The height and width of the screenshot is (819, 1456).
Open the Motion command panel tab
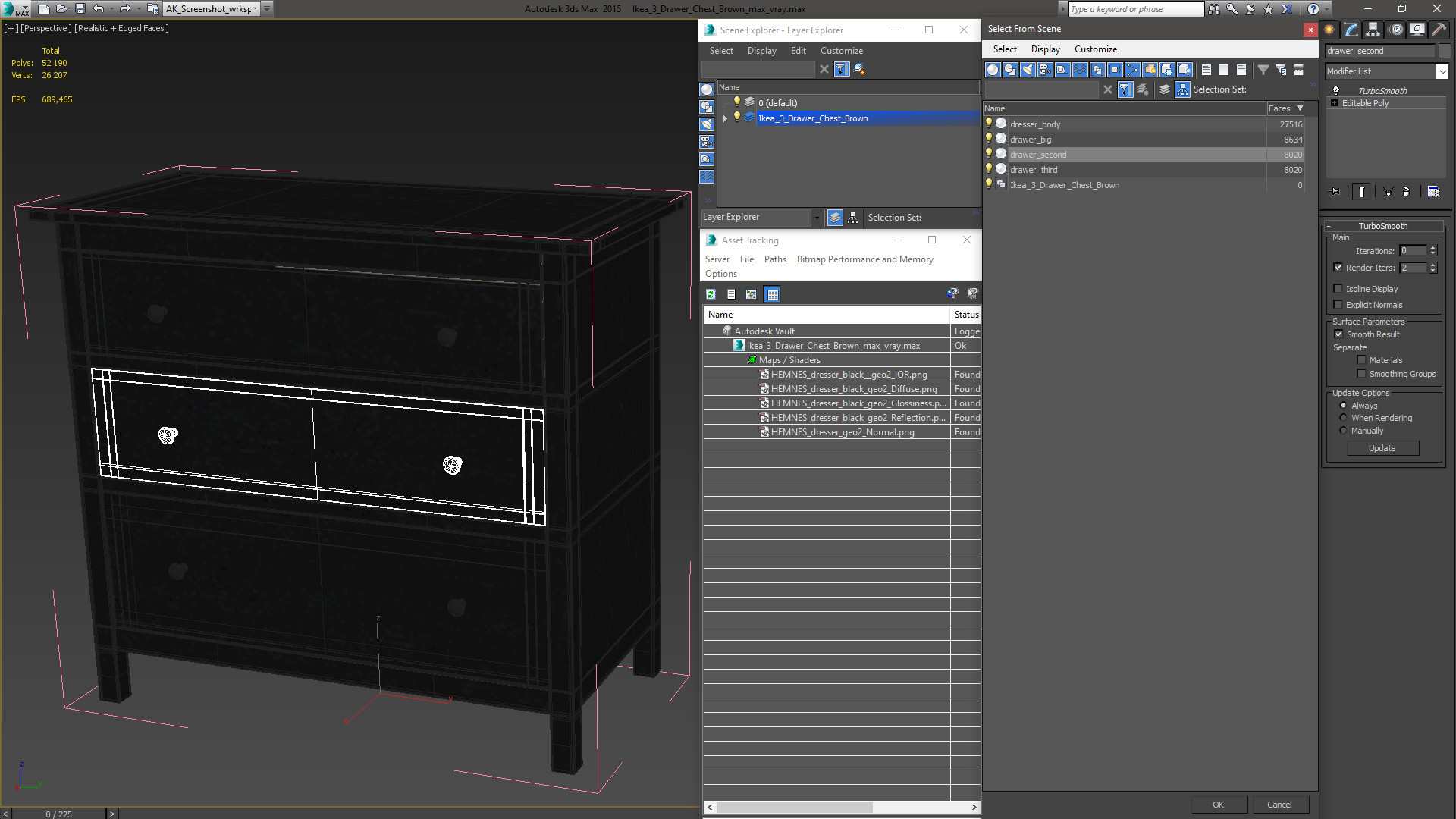(1395, 30)
